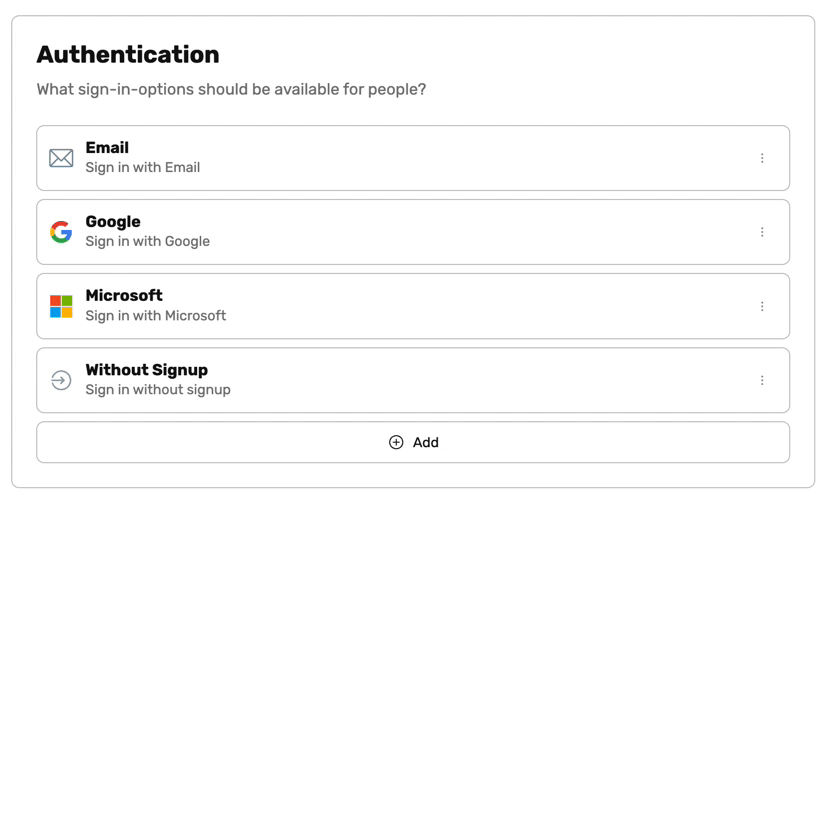Click the bold Email label
The height and width of the screenshot is (832, 824).
106,148
